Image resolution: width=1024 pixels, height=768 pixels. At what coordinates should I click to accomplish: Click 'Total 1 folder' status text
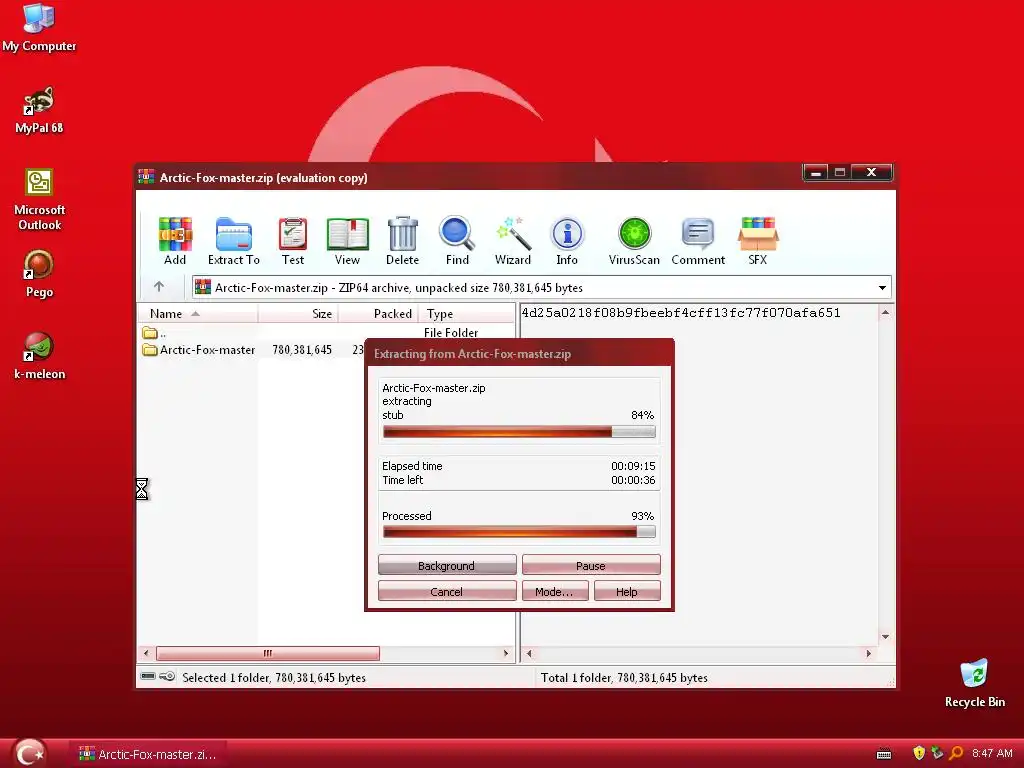[624, 677]
